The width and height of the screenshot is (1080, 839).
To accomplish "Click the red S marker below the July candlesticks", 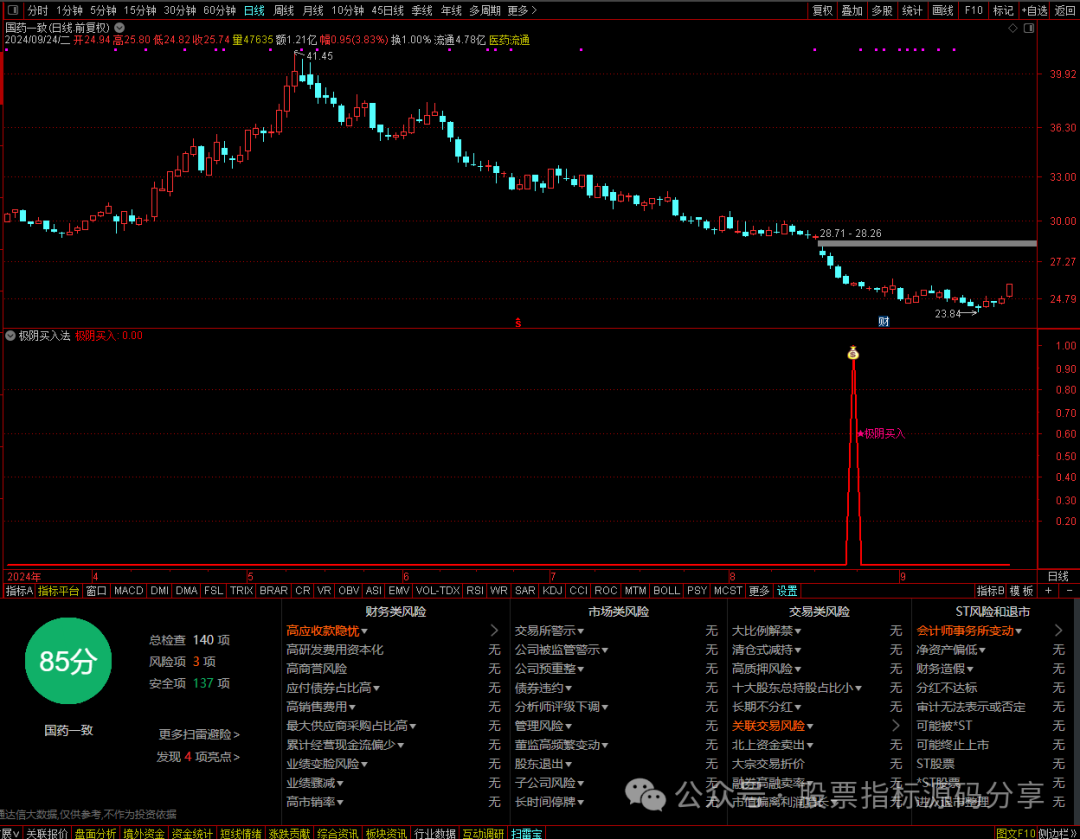I will pyautogui.click(x=518, y=322).
